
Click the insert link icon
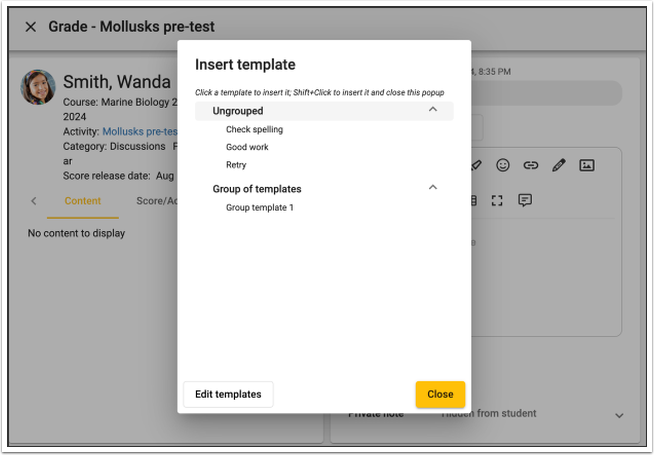(531, 165)
